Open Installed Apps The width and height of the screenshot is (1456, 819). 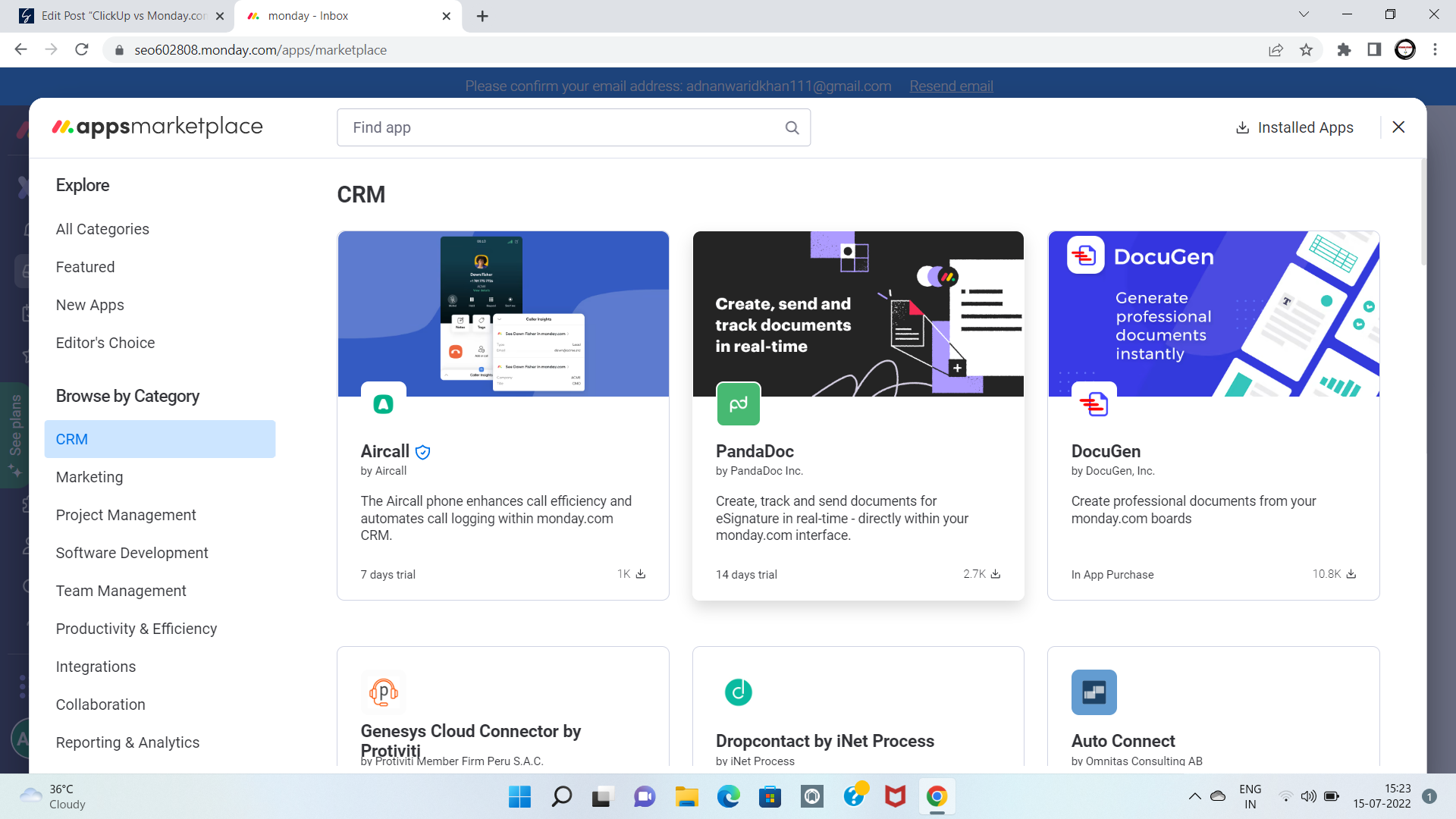(x=1294, y=127)
